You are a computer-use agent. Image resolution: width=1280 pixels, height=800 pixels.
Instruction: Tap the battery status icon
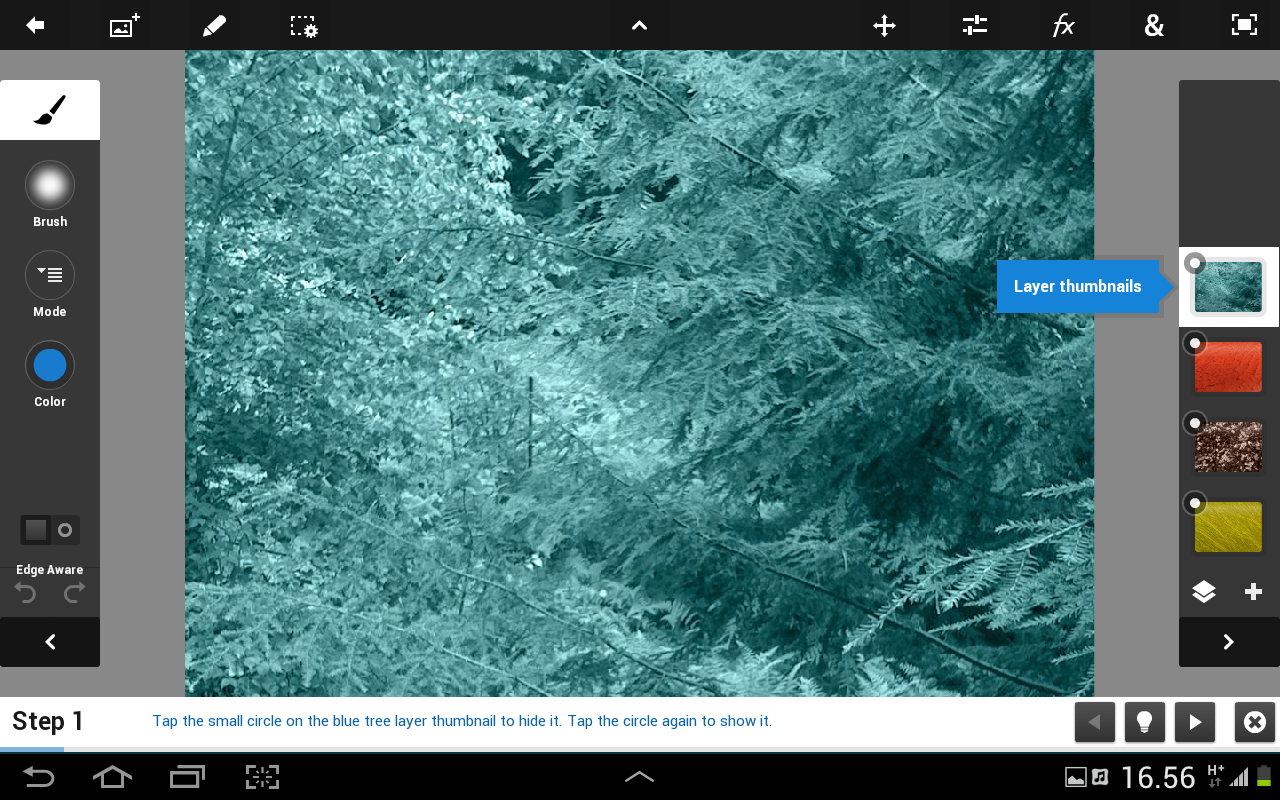tap(1263, 777)
